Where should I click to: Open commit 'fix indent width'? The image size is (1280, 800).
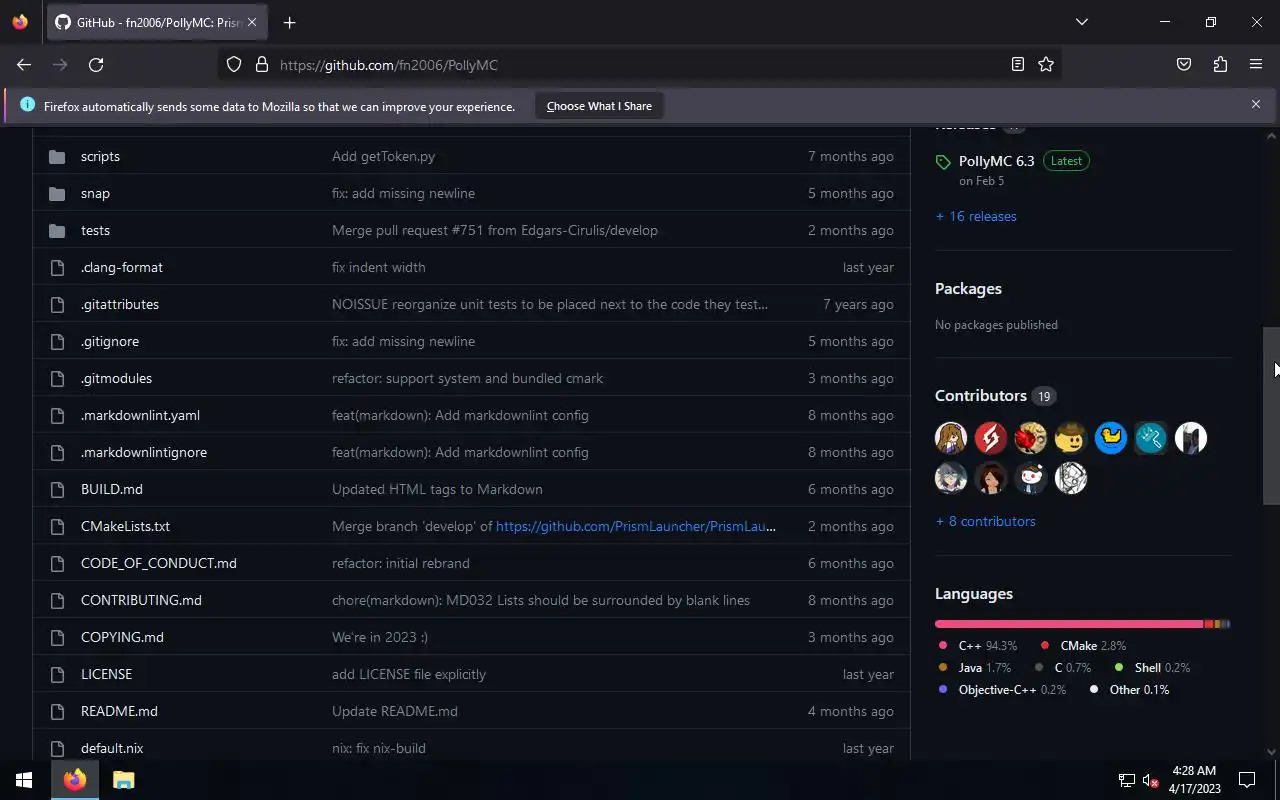(x=379, y=268)
